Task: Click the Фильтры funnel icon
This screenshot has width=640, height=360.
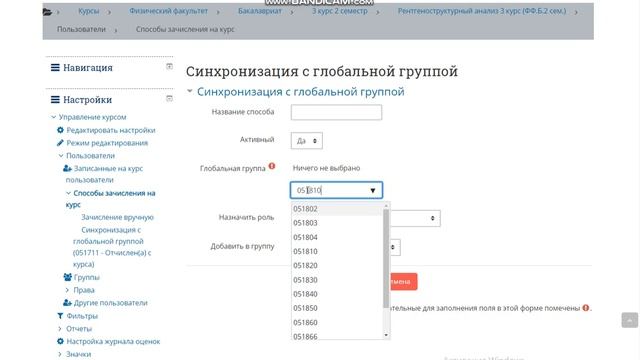Action: pyautogui.click(x=60, y=316)
